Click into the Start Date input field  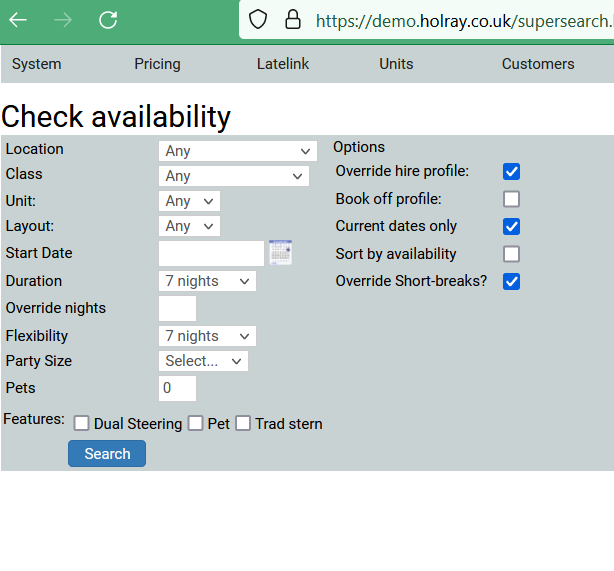211,254
